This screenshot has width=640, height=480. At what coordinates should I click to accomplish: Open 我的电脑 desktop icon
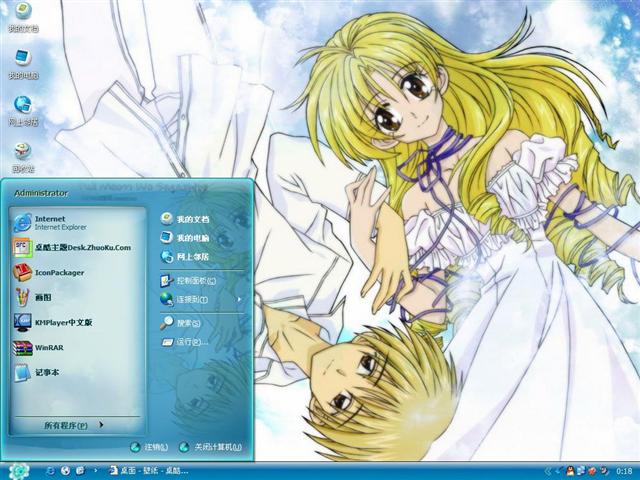click(23, 64)
